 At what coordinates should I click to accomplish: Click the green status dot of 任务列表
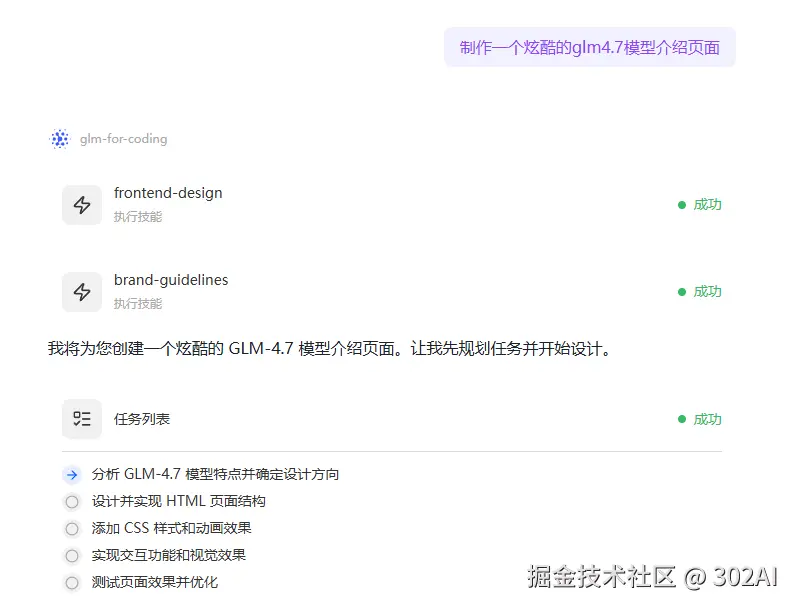pos(682,419)
